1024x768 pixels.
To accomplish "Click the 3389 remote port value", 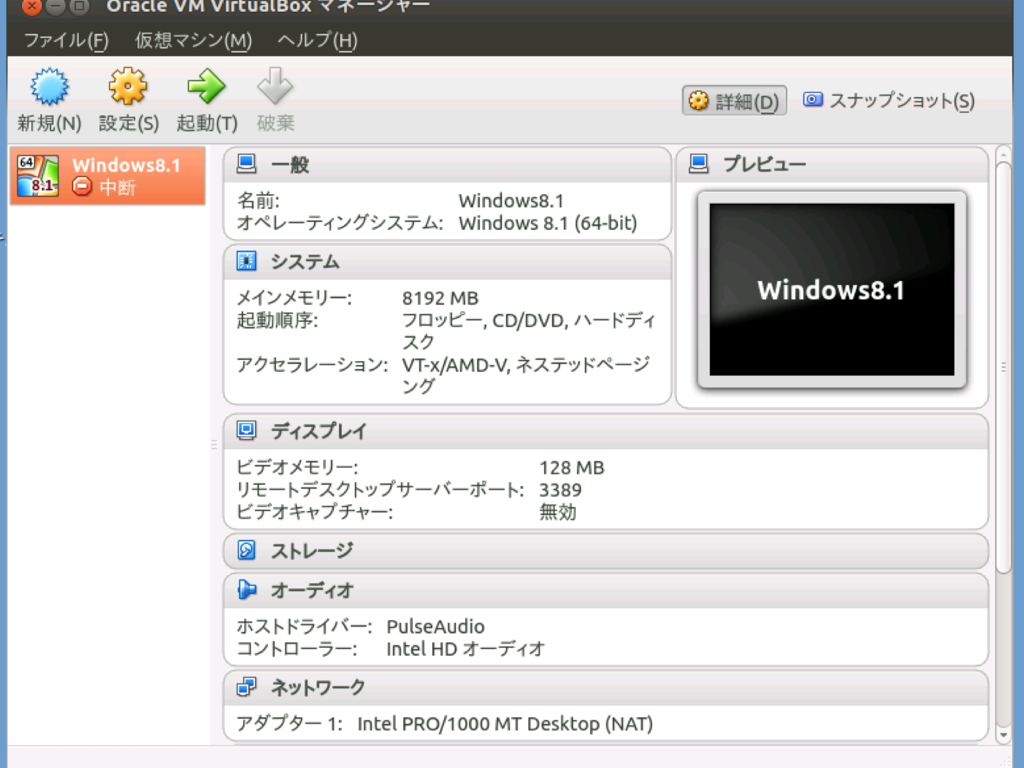I will click(x=560, y=490).
